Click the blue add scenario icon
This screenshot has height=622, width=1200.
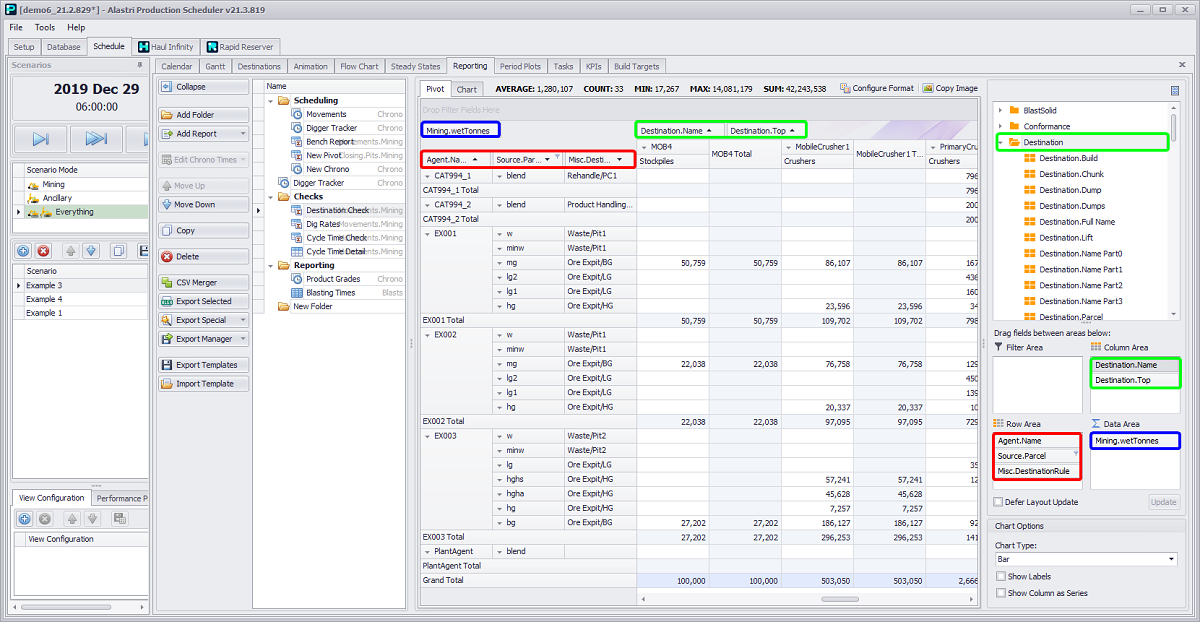click(25, 251)
